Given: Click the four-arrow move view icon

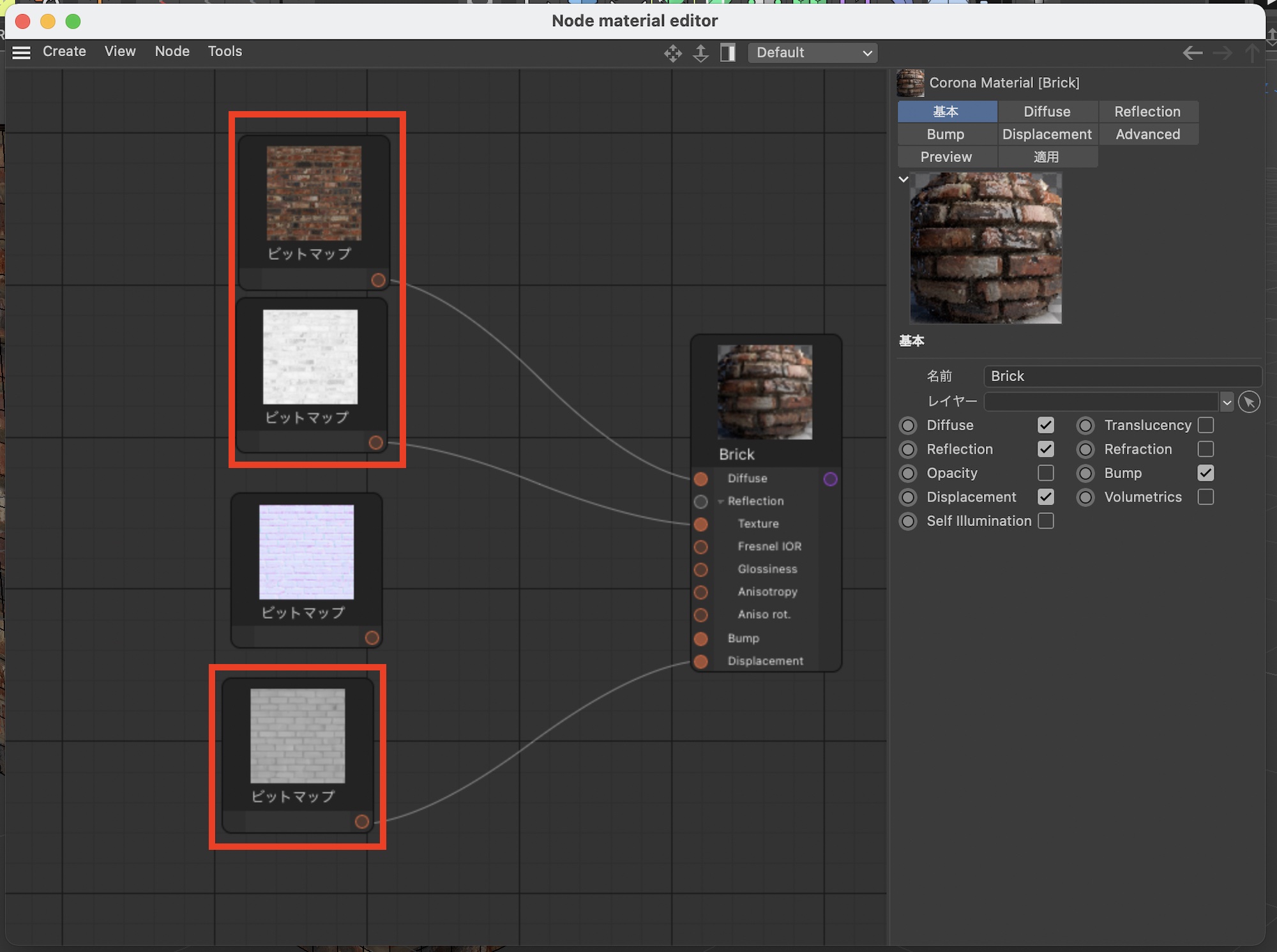Looking at the screenshot, I should coord(672,53).
